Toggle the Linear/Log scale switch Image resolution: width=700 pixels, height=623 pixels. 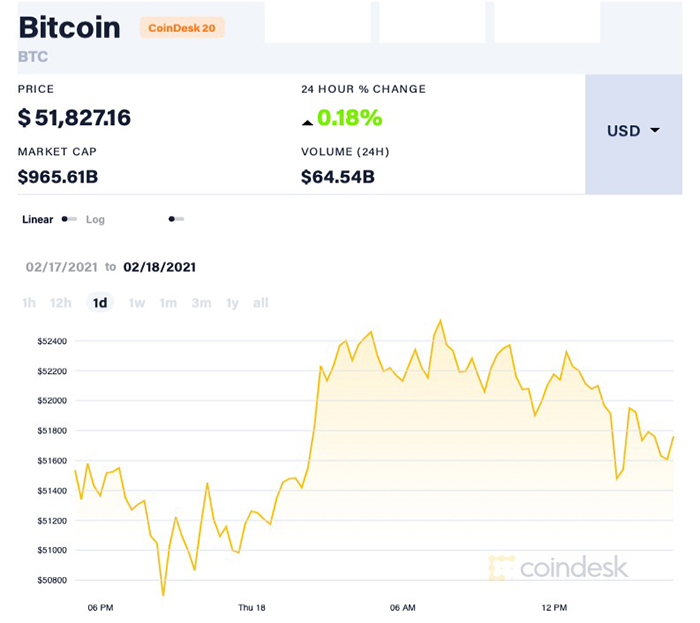69,219
